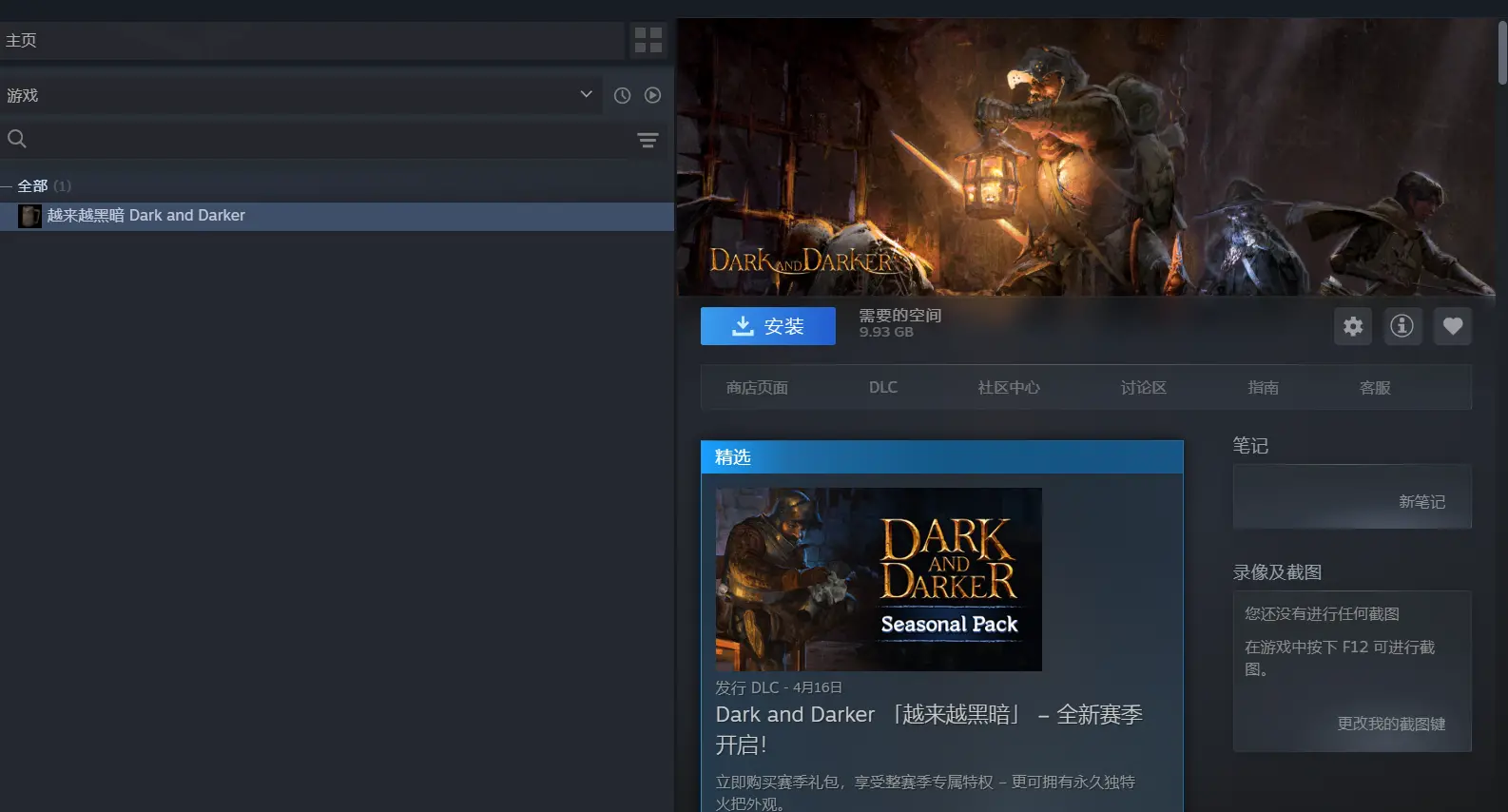Click the 笔记 heading

tap(1250, 445)
